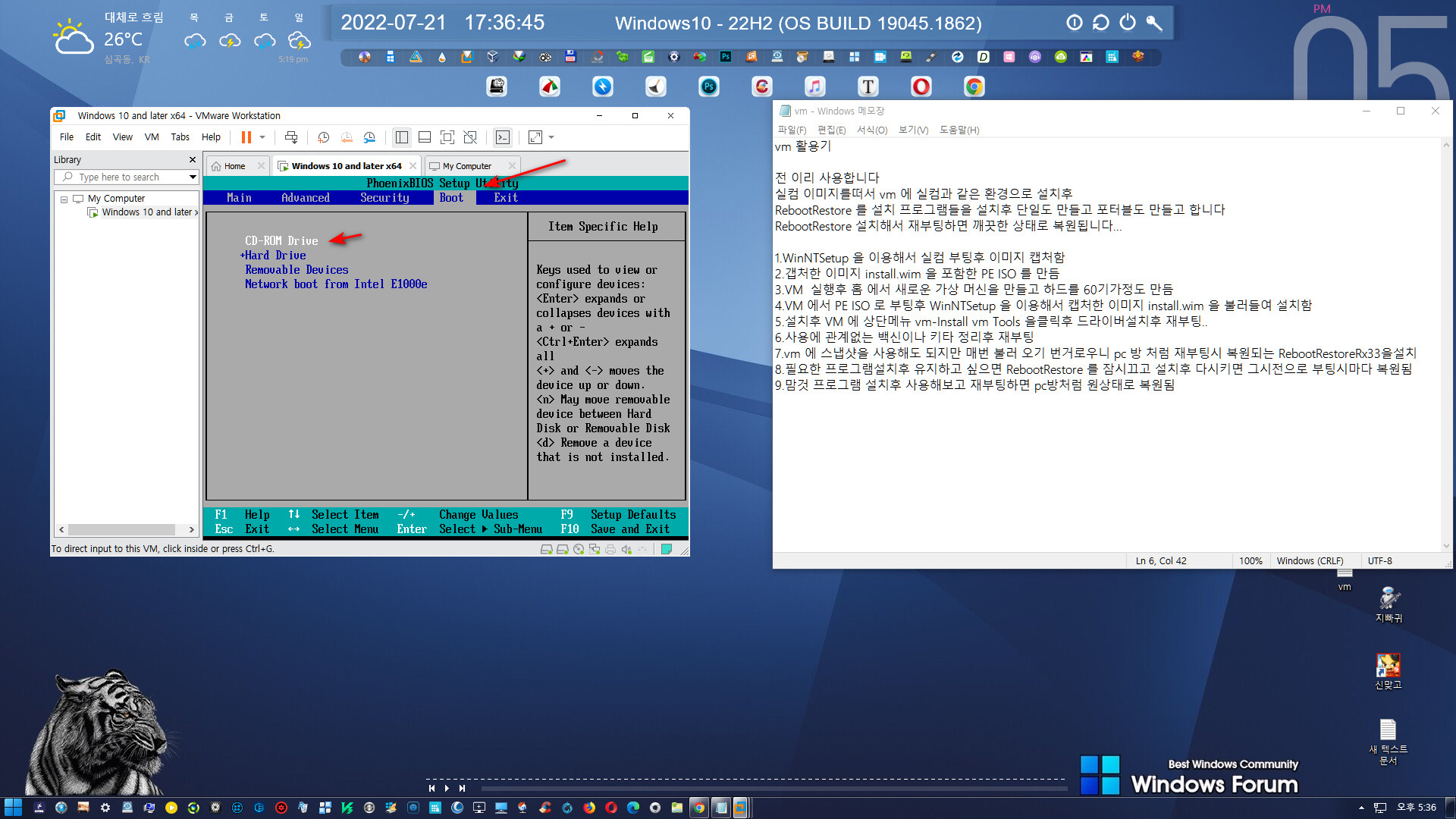Open the 보기(V) menu in Notepad
The height and width of the screenshot is (819, 1456).
pyautogui.click(x=913, y=130)
